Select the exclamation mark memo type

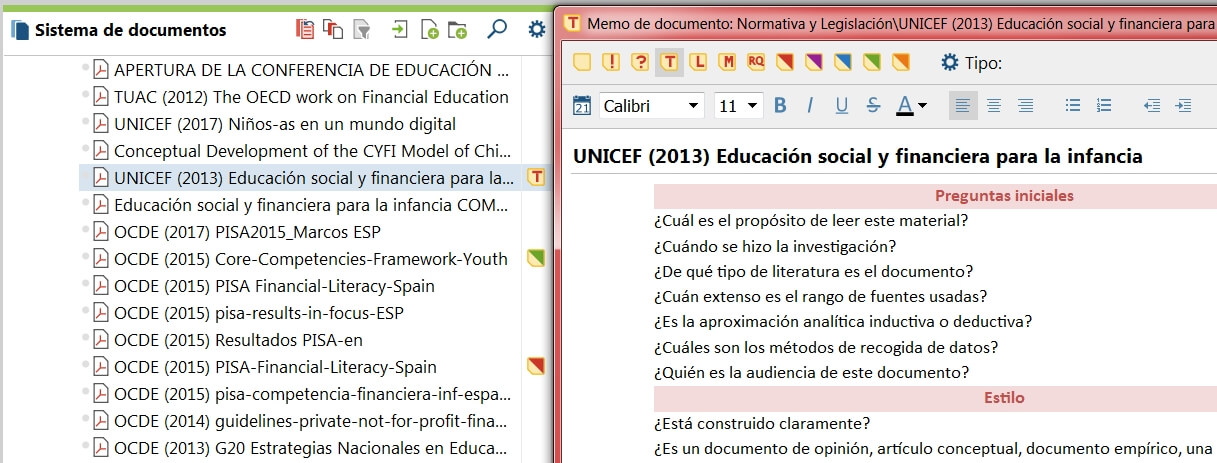(611, 63)
